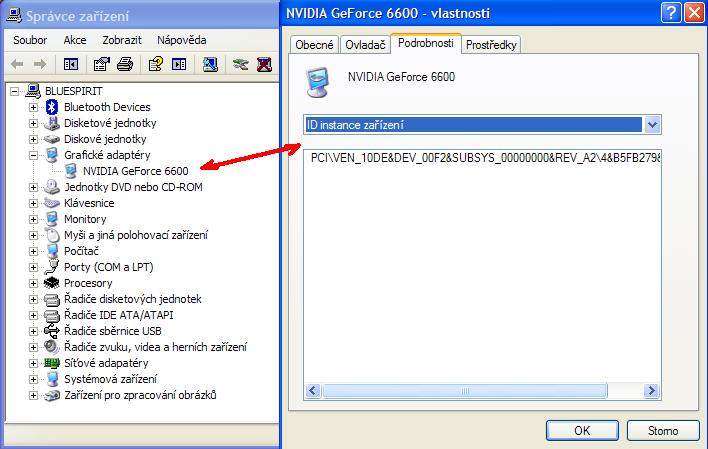Image resolution: width=708 pixels, height=449 pixels.
Task: Click the uninstall device toolbar icon
Action: tap(264, 64)
